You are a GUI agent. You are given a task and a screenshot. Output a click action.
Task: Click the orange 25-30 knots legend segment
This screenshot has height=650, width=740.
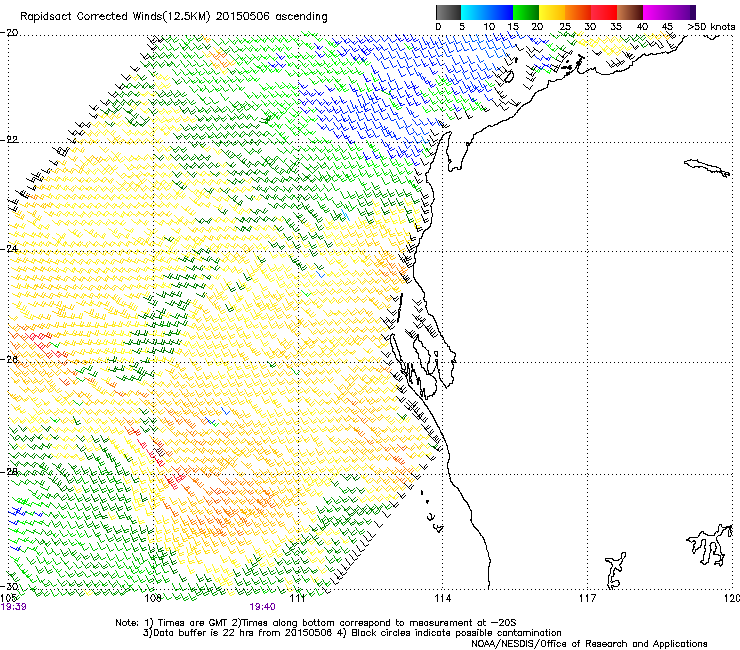[578, 12]
